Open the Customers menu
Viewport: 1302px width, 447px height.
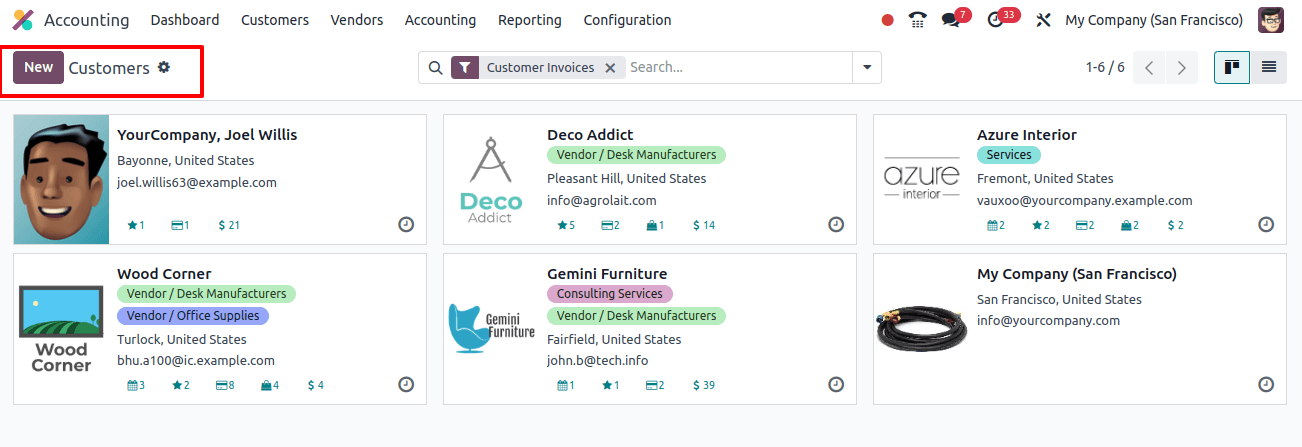[x=275, y=20]
